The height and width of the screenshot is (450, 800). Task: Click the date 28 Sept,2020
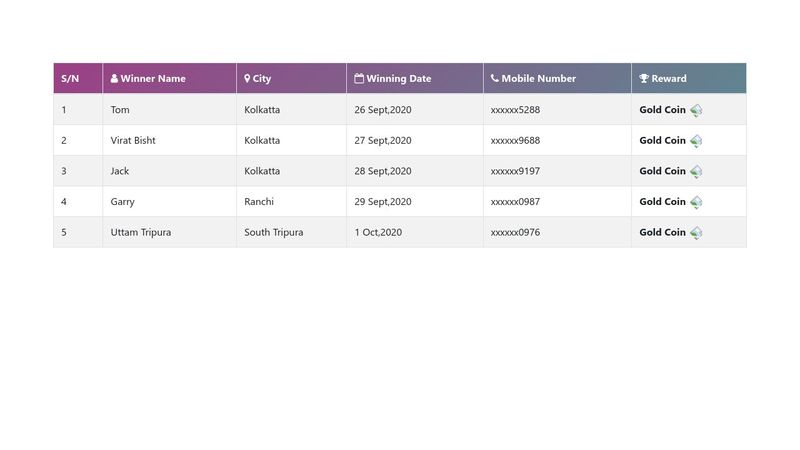[x=383, y=171]
